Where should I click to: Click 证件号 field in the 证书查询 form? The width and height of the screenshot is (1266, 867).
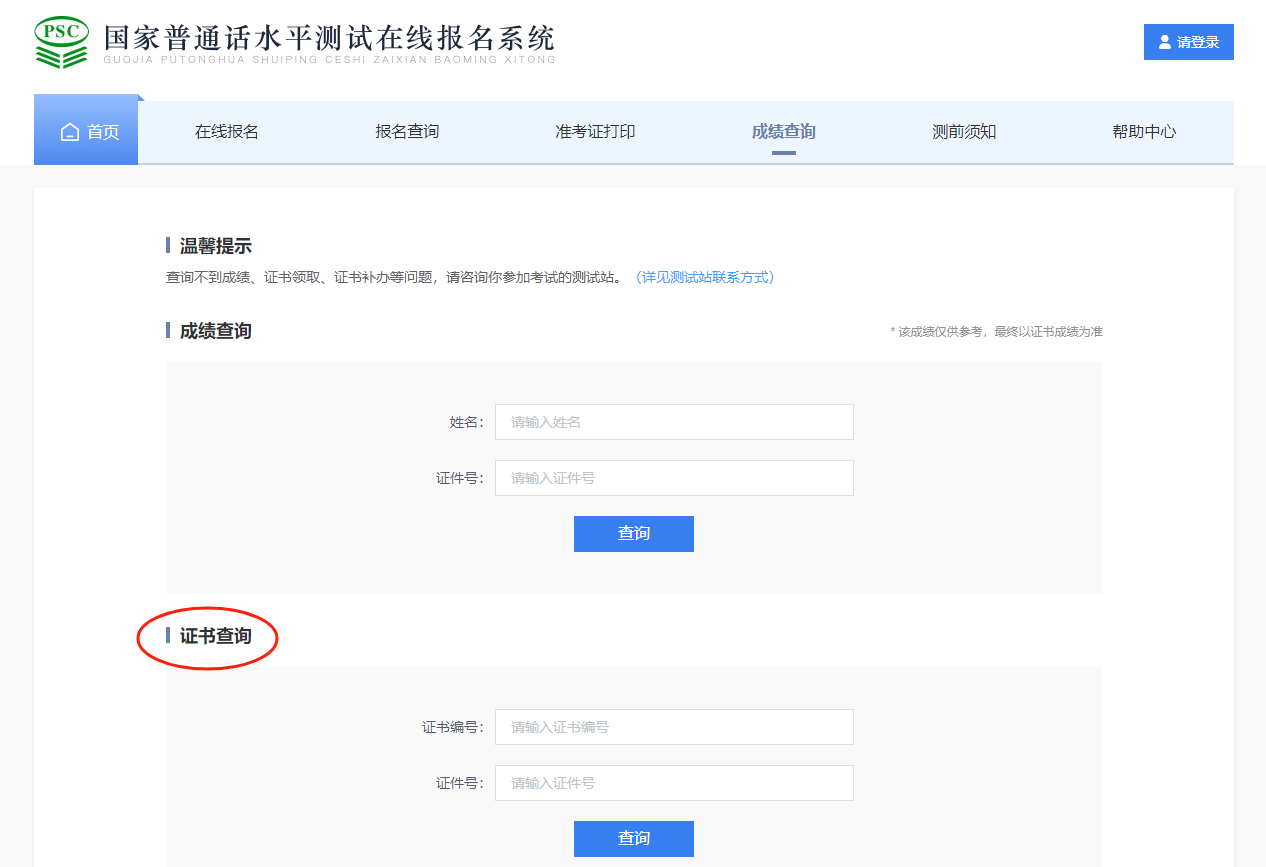(x=674, y=783)
